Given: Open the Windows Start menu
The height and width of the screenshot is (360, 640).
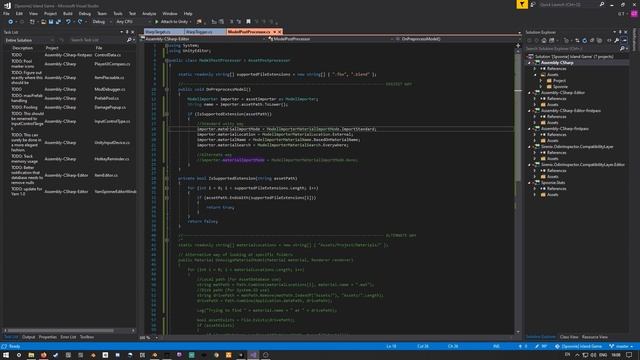Looking at the screenshot, I should 6,355.
